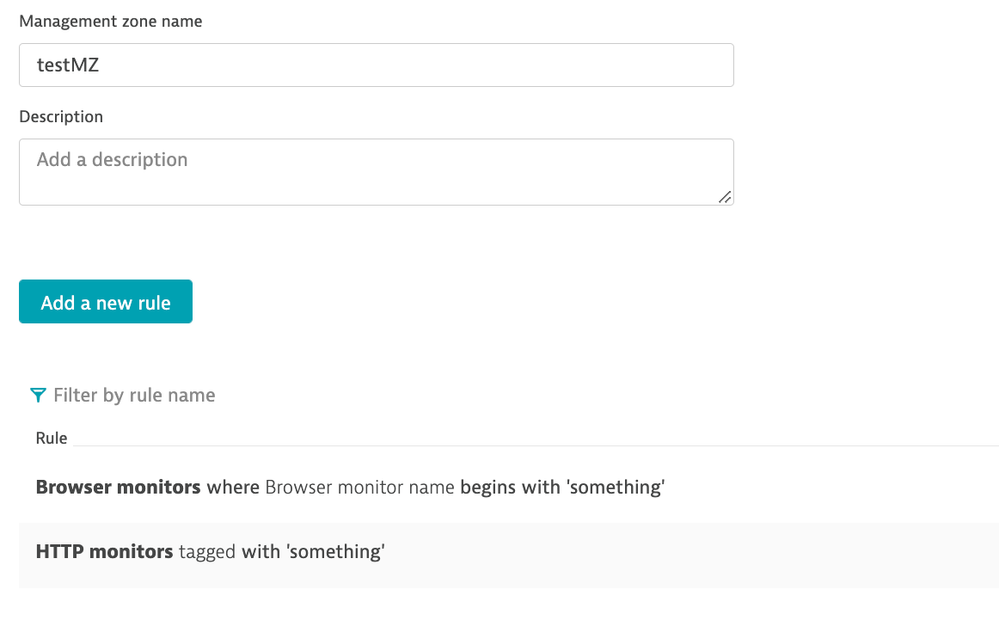Screen dimensions: 999x633
Task: Click the Management zone name label
Action: pyautogui.click(x=111, y=21)
